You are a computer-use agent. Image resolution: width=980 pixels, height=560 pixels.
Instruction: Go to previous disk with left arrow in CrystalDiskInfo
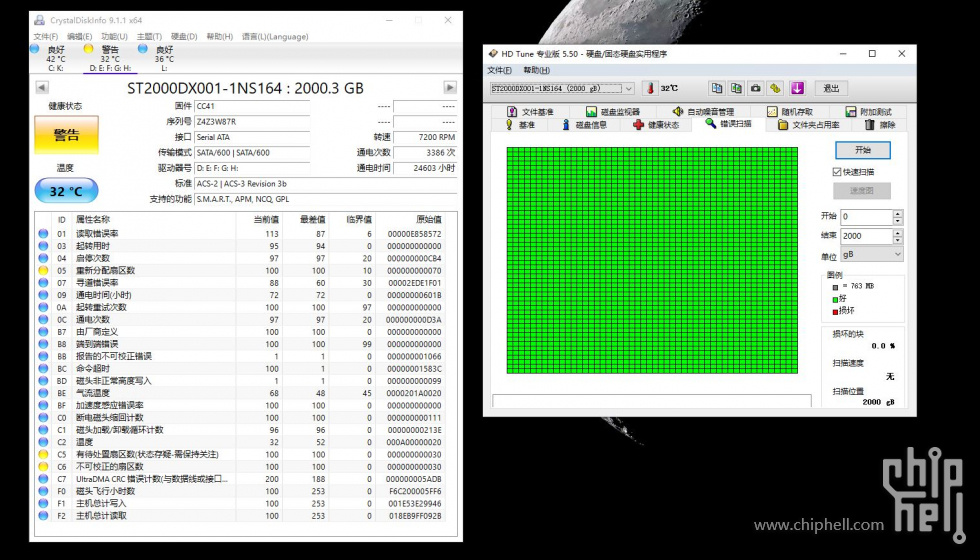[x=42, y=88]
